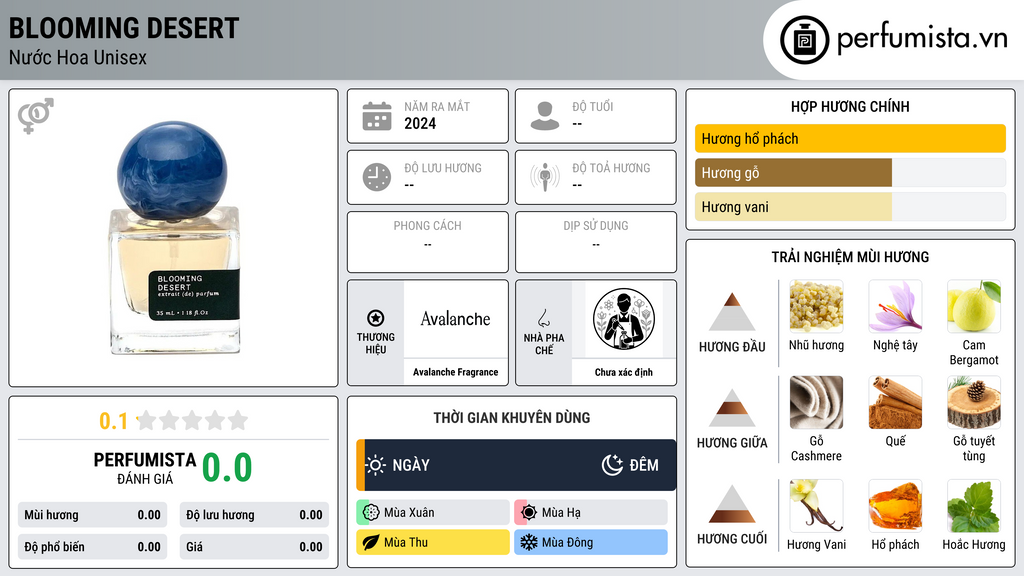The image size is (1024, 576).
Task: Select the Mùa Xuân season tag
Action: pos(433,513)
